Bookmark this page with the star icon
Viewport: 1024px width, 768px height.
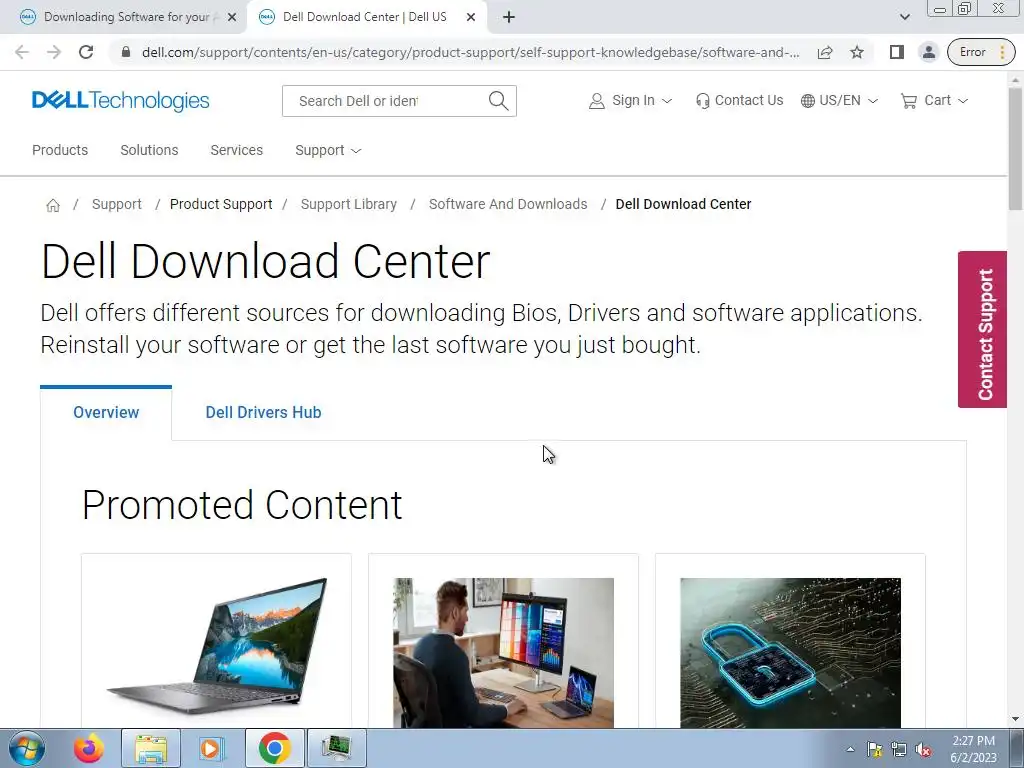point(857,52)
